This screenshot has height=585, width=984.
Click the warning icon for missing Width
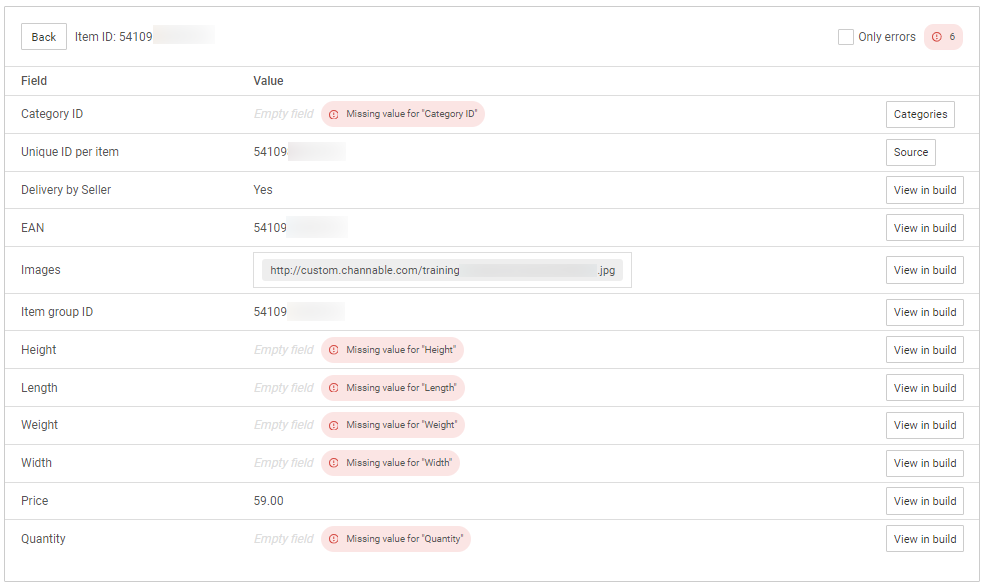coord(334,463)
